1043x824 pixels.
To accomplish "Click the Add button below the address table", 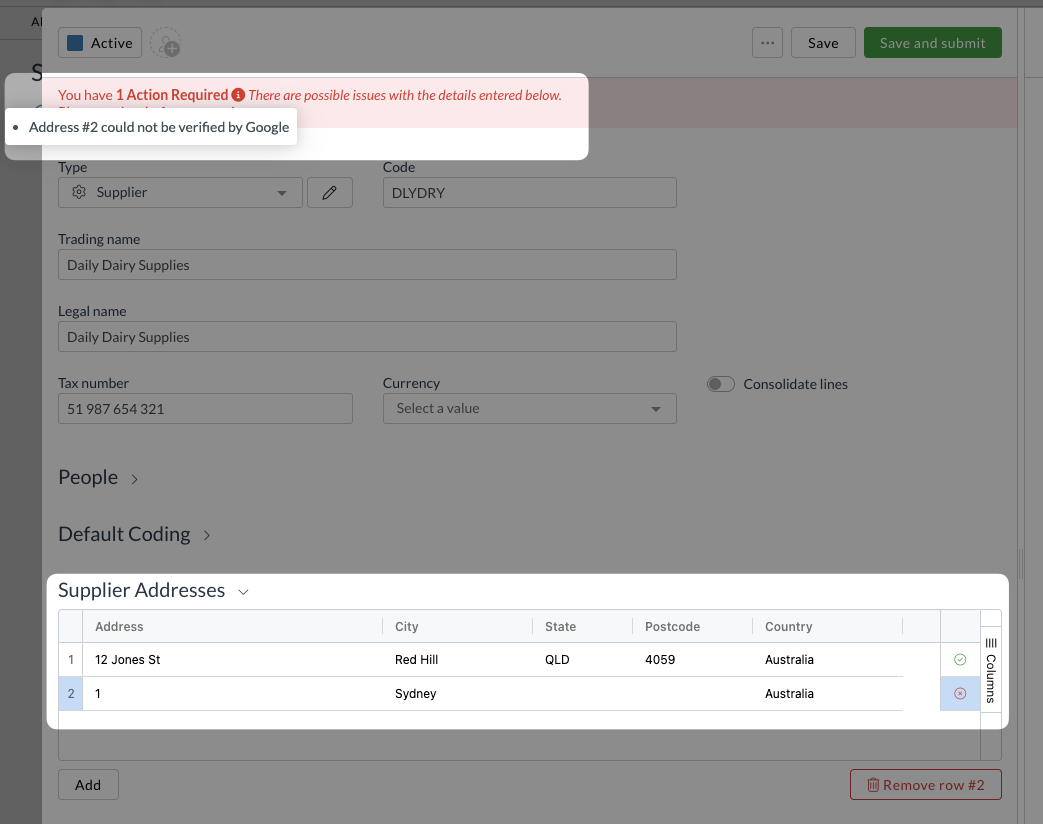I will click(x=88, y=785).
